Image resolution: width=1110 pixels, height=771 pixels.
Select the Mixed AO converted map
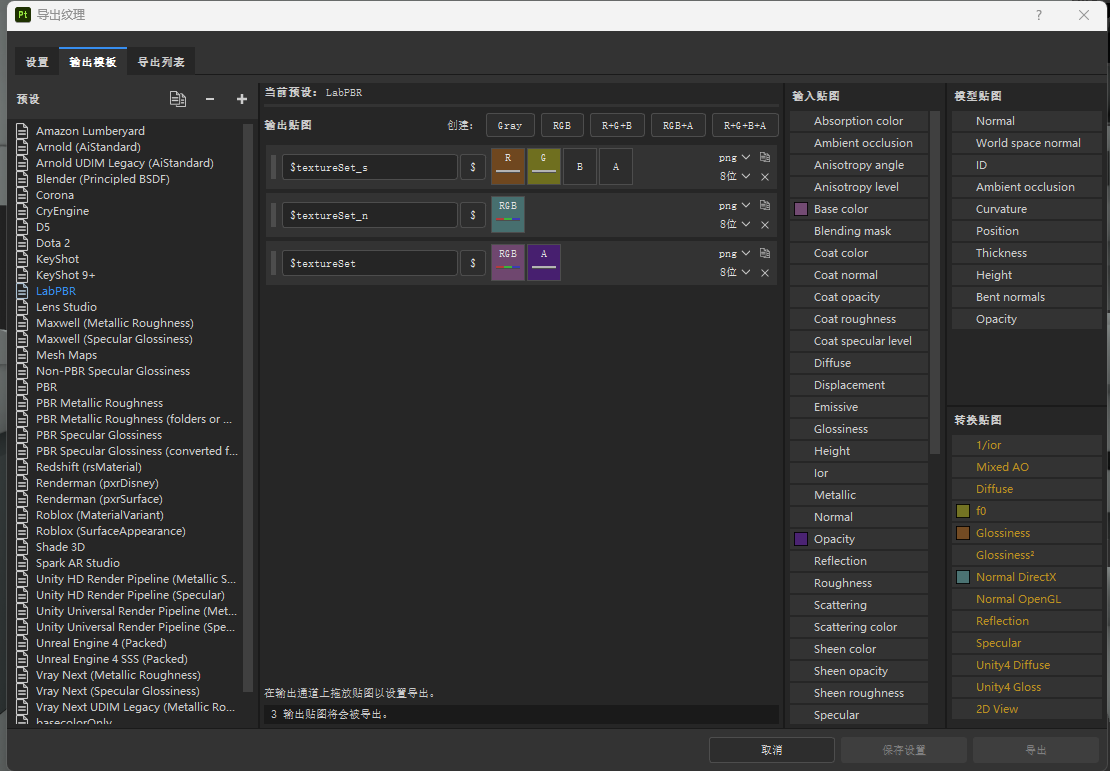point(1027,467)
